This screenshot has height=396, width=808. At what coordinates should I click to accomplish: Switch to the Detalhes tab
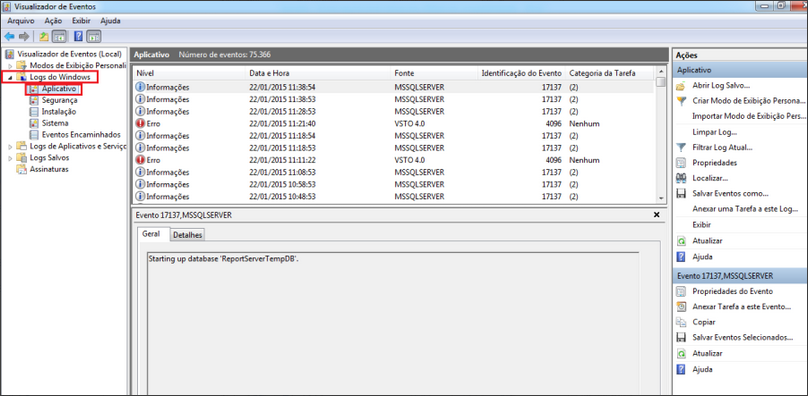pyautogui.click(x=188, y=235)
